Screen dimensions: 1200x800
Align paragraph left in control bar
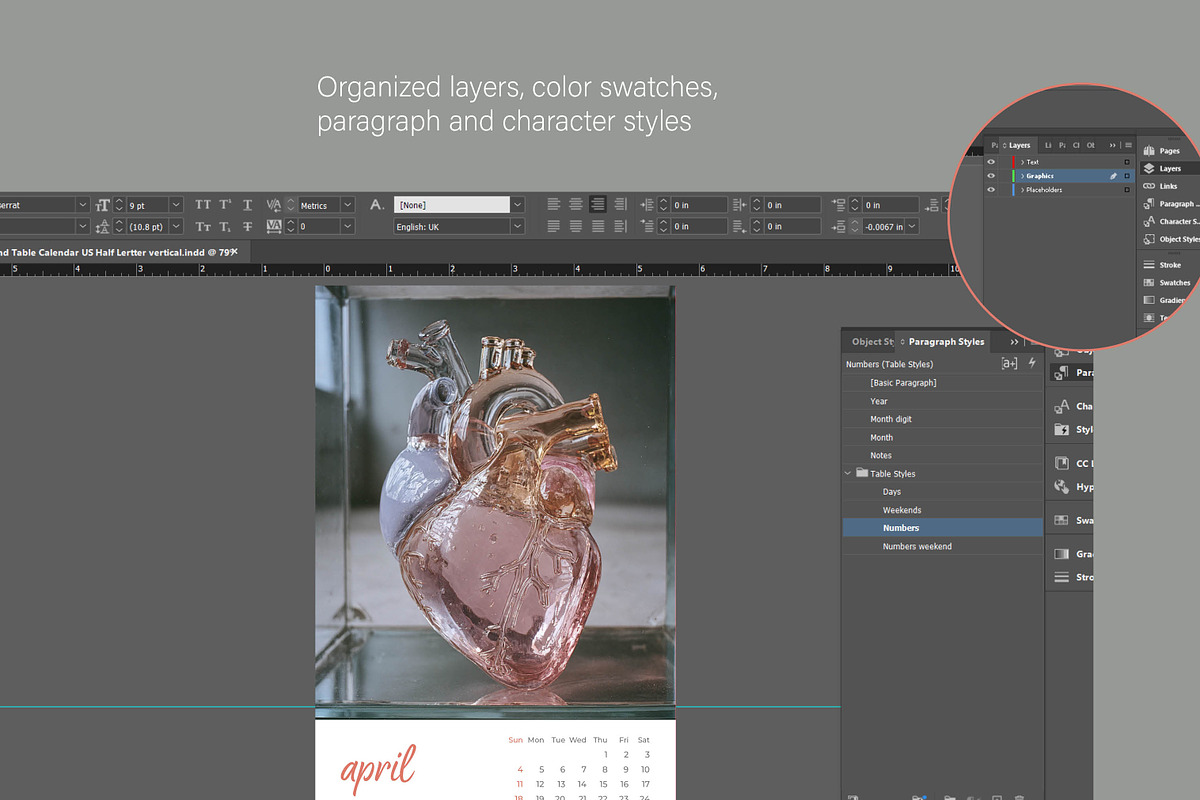pos(554,204)
